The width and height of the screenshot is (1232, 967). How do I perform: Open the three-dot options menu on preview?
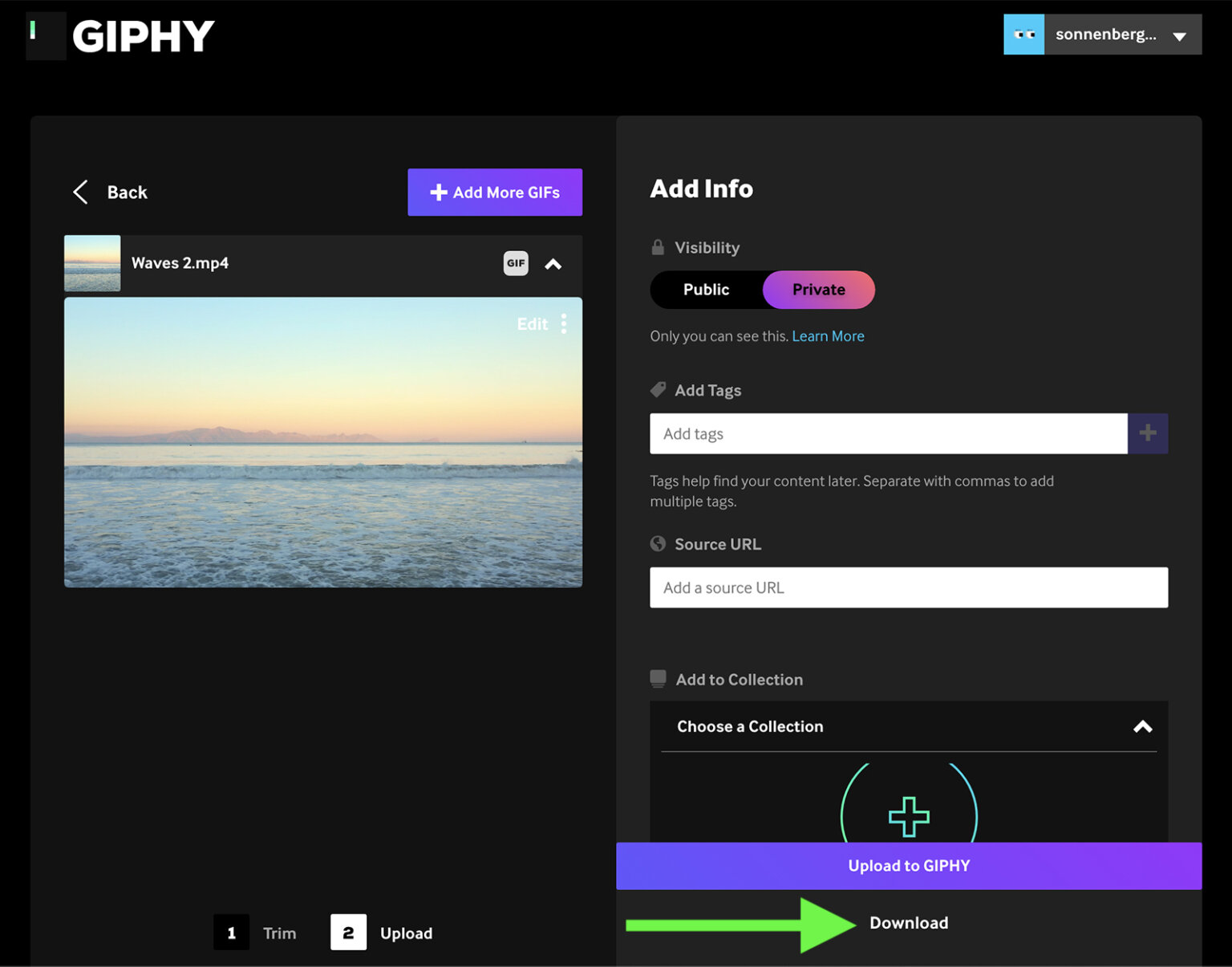point(564,324)
